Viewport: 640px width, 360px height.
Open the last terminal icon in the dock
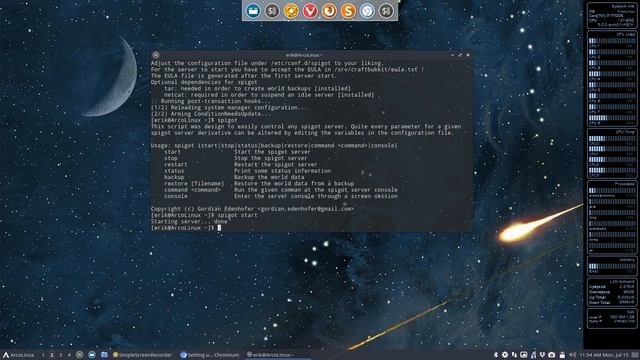[386, 11]
